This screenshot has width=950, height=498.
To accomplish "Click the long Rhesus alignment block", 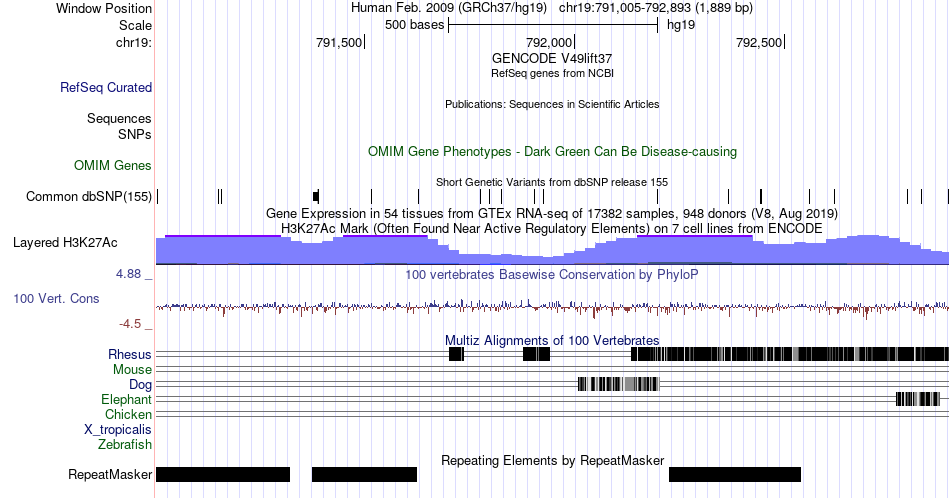I will click(x=790, y=354).
